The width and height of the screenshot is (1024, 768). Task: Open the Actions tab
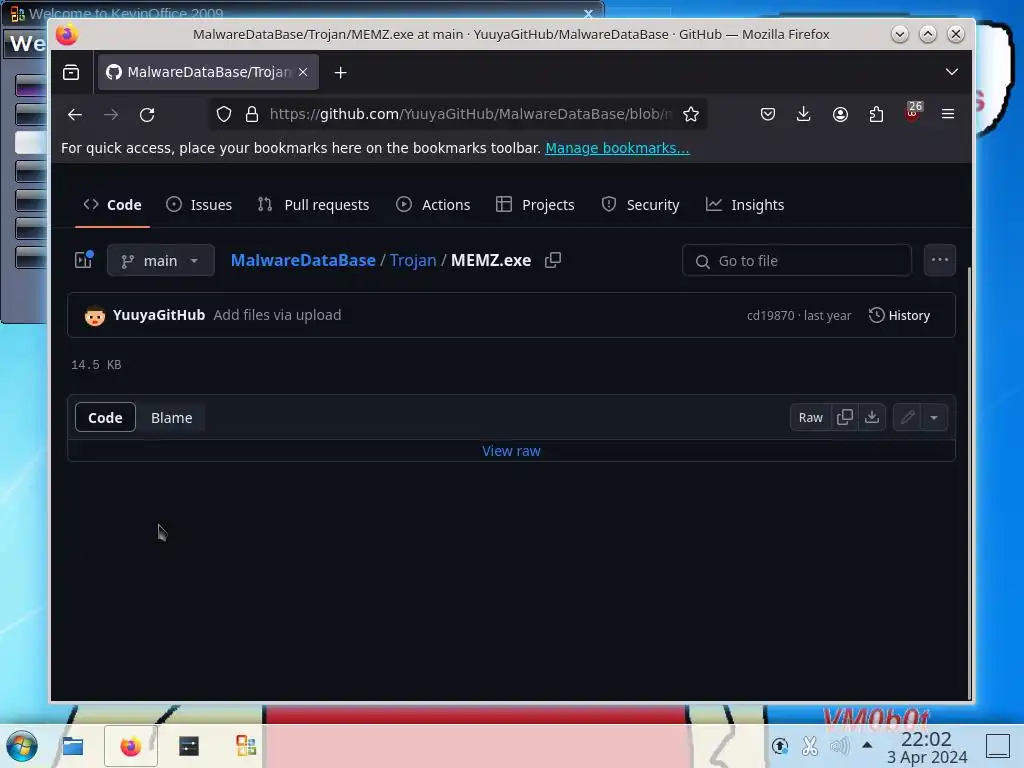point(433,205)
